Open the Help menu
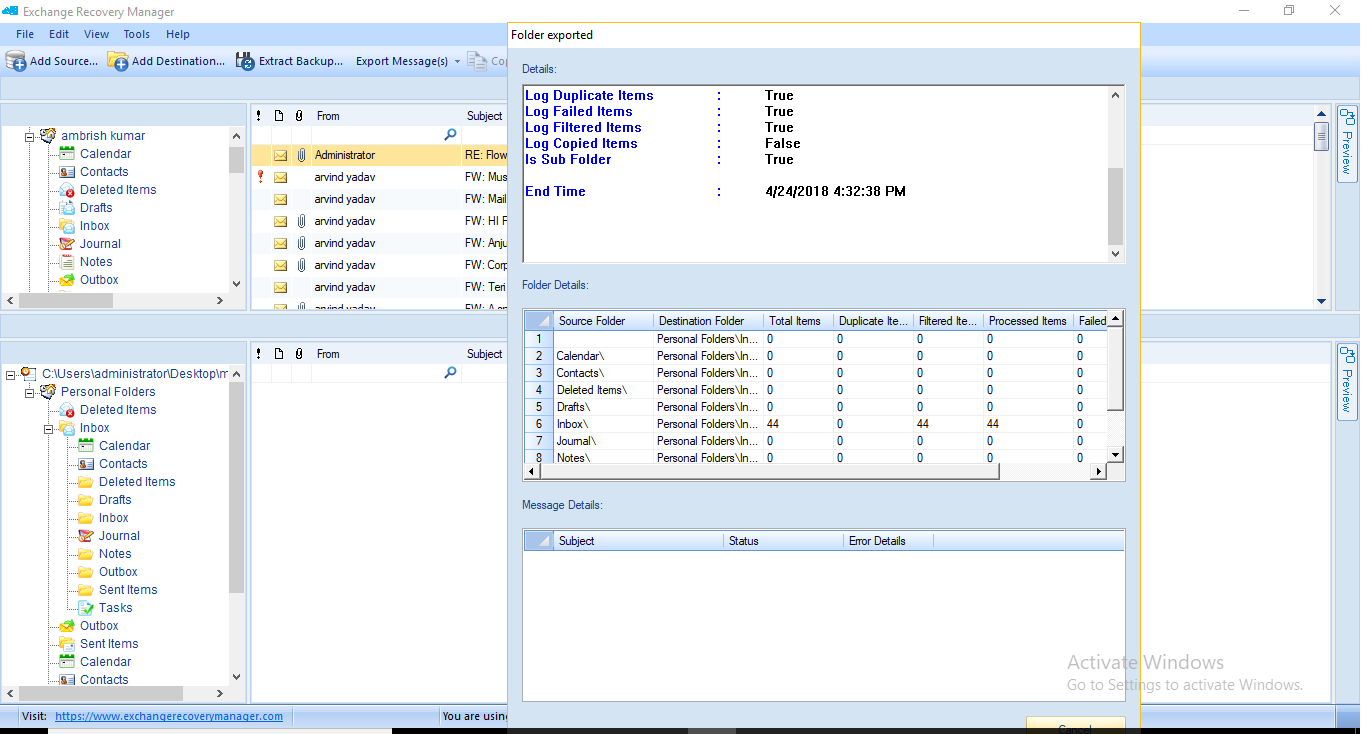Viewport: 1364px width, 734px height. (178, 34)
